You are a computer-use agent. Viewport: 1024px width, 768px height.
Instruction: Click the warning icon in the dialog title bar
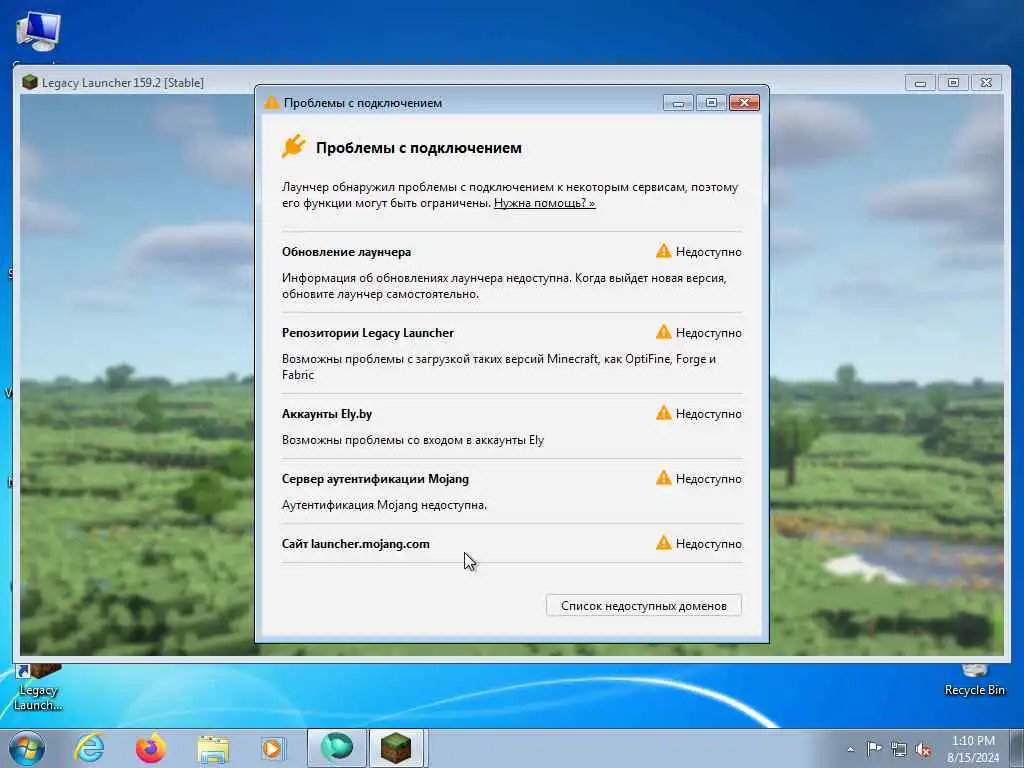tap(271, 103)
